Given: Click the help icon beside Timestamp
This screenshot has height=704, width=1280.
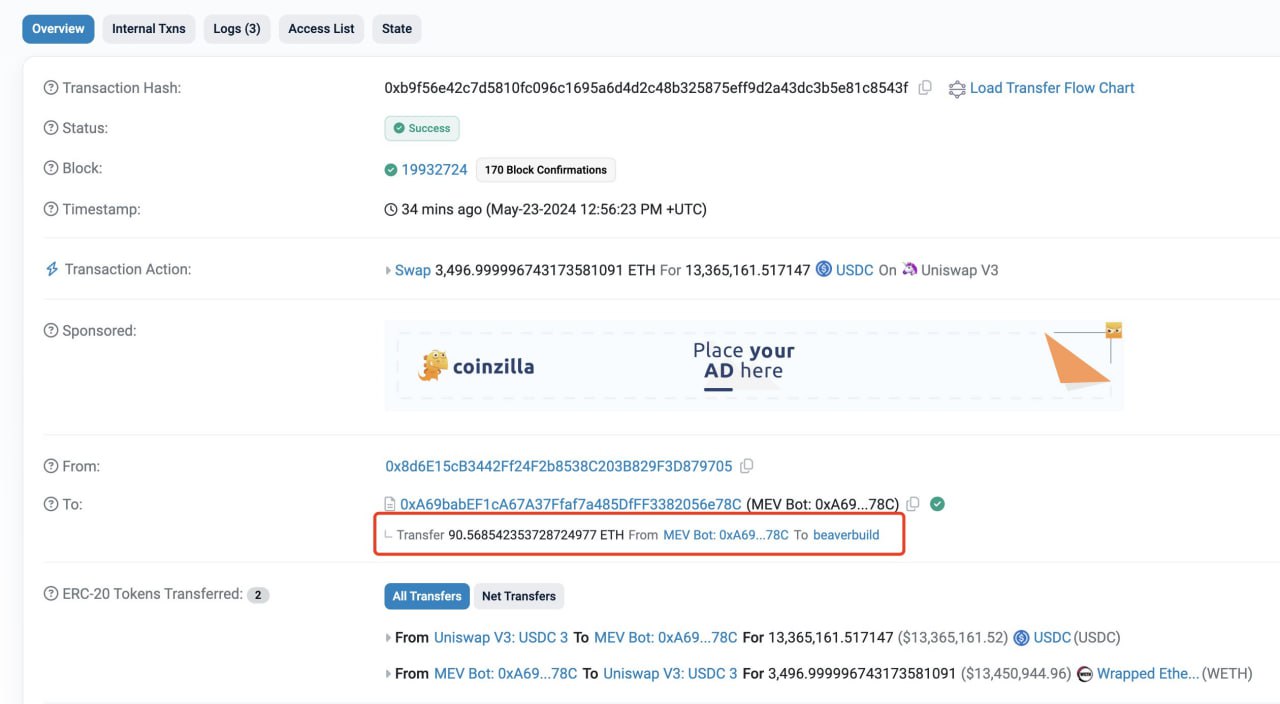Looking at the screenshot, I should coord(51,209).
